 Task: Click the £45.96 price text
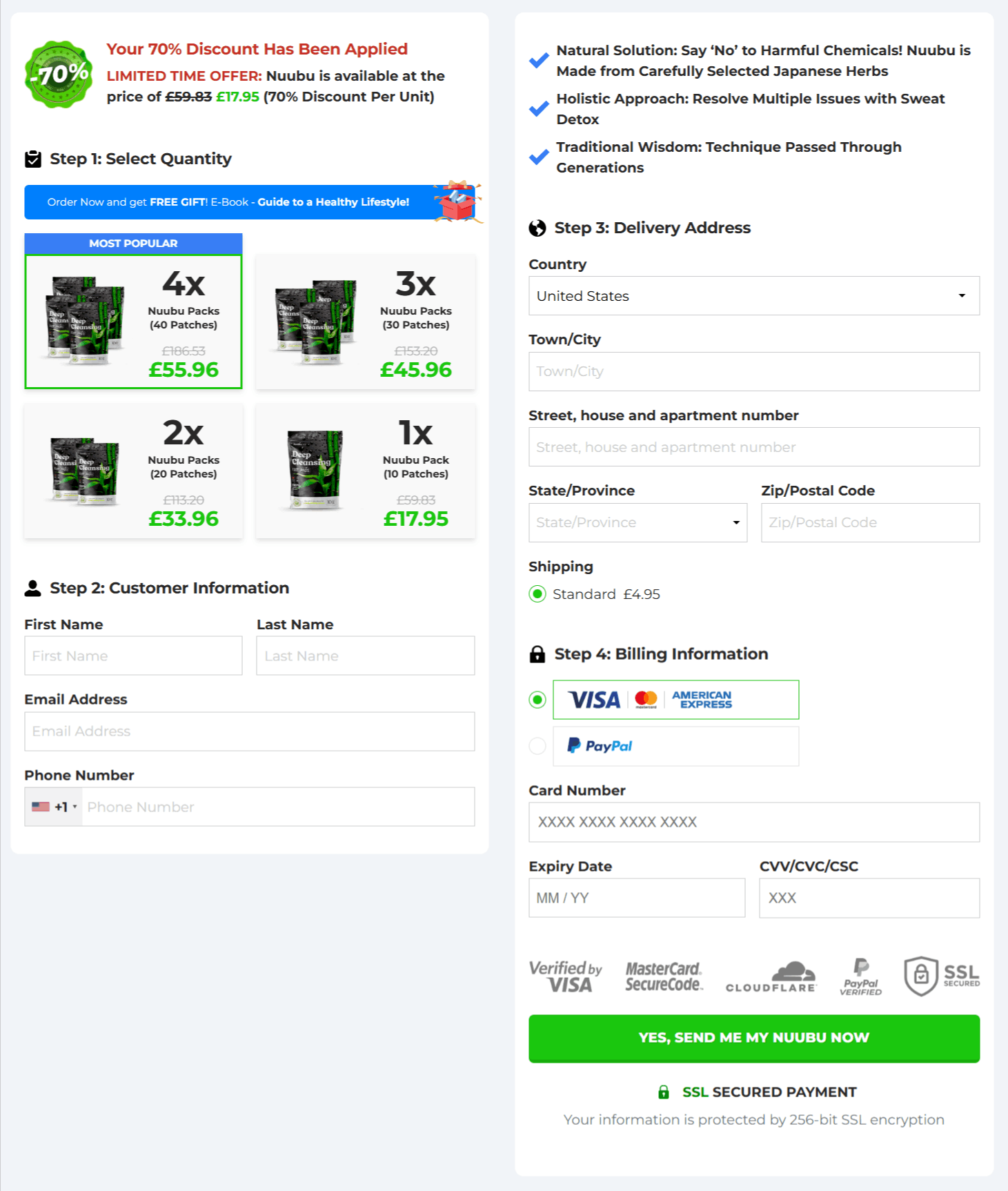(x=416, y=370)
